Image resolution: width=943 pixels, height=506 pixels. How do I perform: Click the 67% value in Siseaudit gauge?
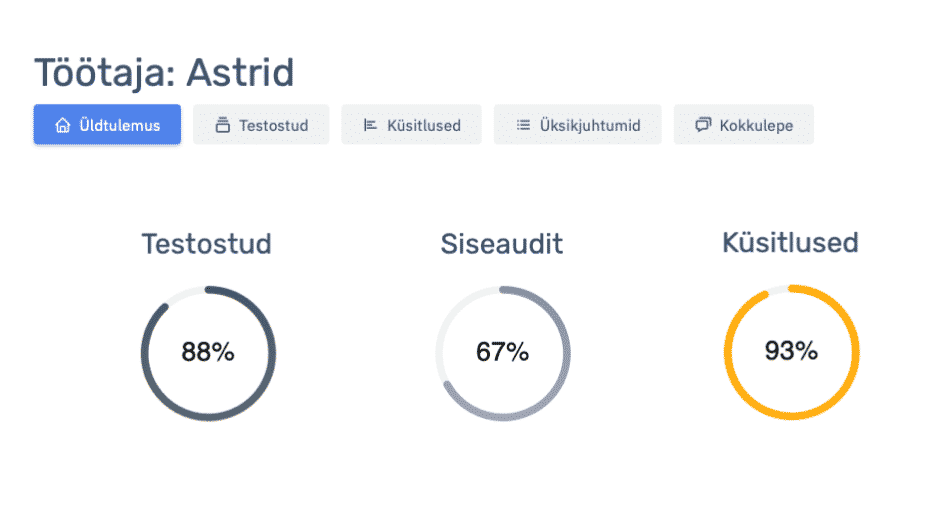(501, 352)
